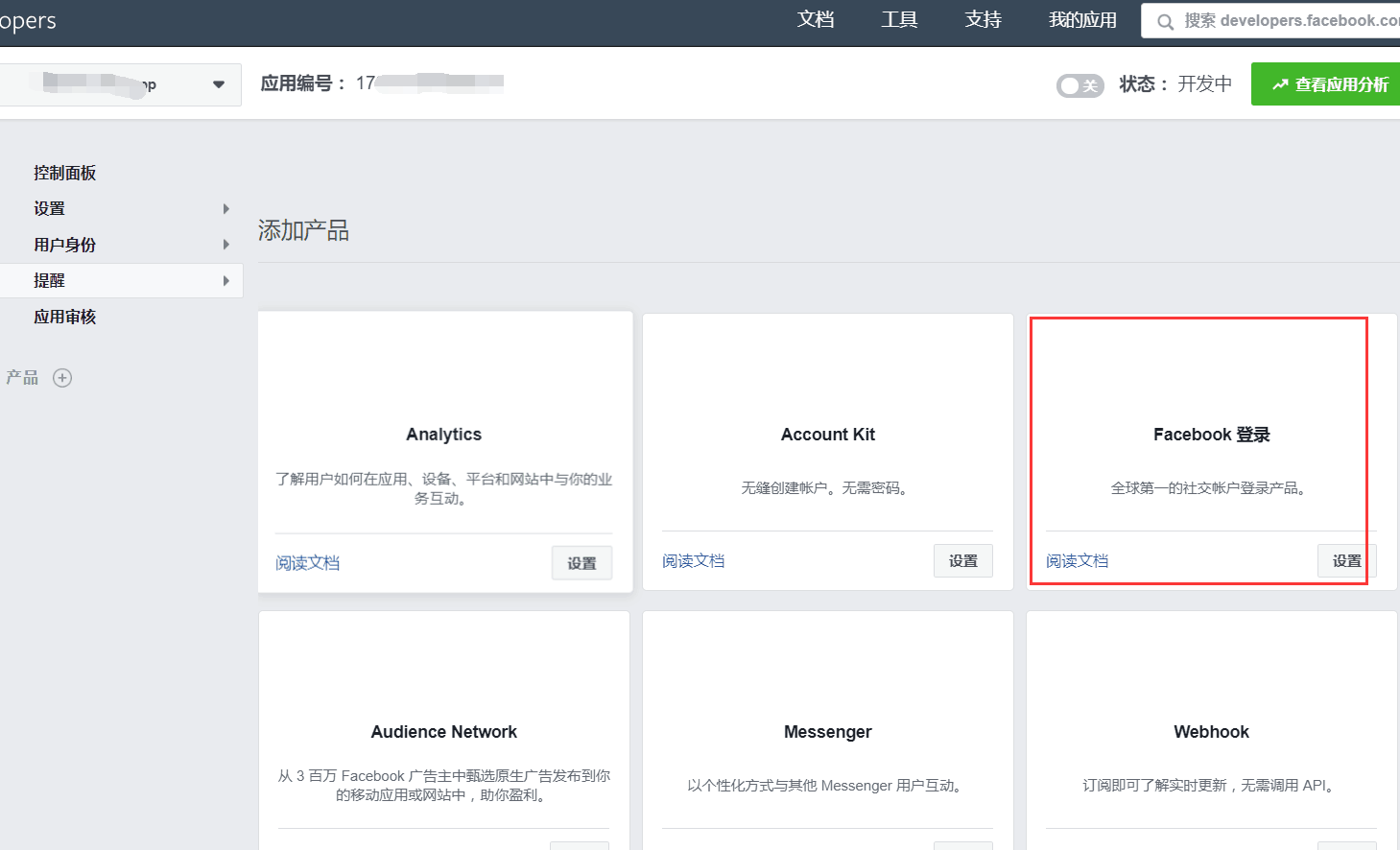Open 阅读文档 link for Analytics
1400x850 pixels.
[307, 563]
